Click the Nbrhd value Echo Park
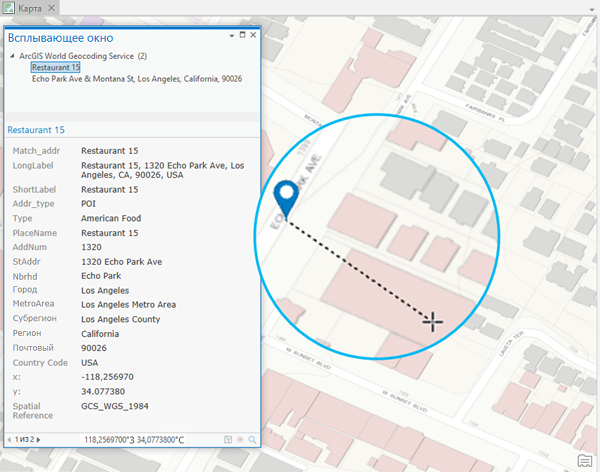Image resolution: width=600 pixels, height=472 pixels. (101, 276)
